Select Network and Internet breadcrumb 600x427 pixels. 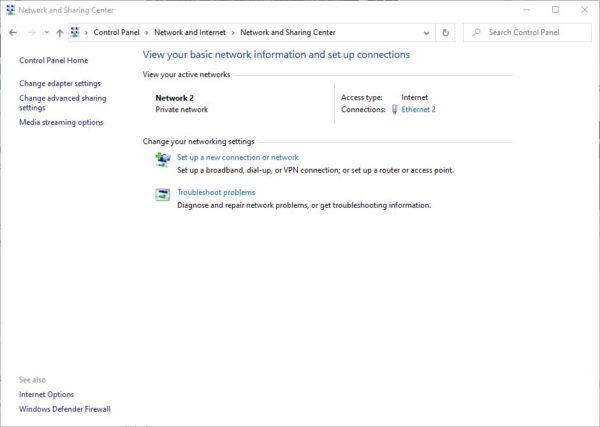[x=190, y=33]
